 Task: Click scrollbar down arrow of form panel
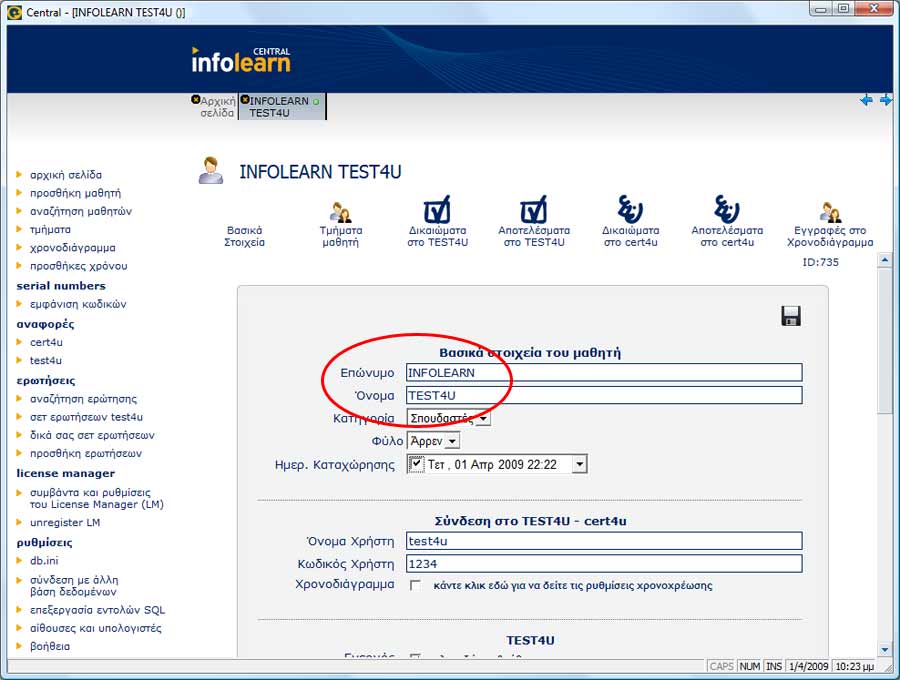point(885,650)
